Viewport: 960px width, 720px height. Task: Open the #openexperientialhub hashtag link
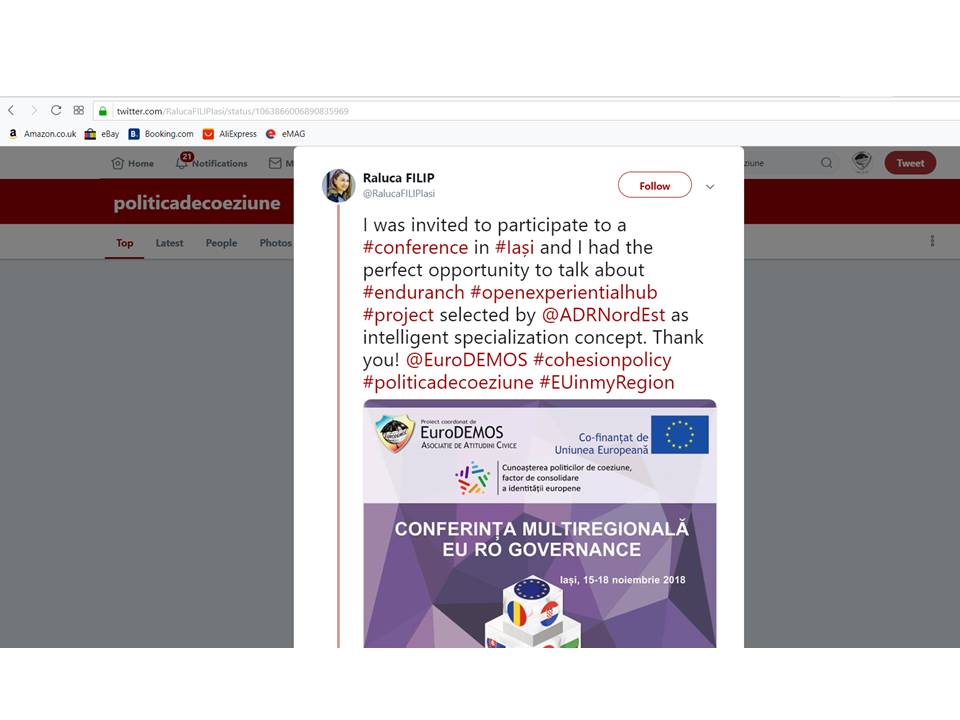coord(564,293)
